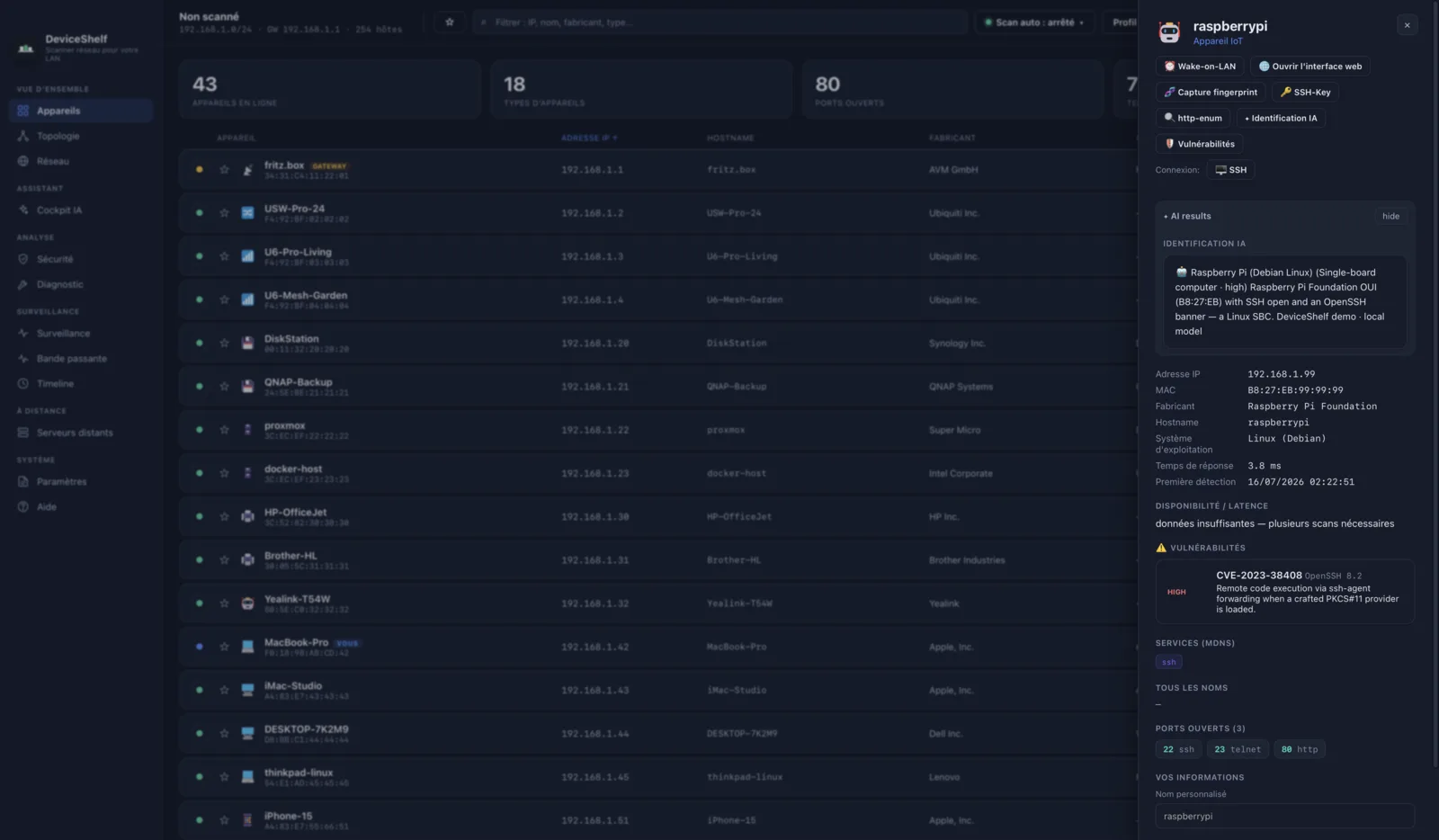1439x840 pixels.
Task: Click the 18 types d'appareils card
Action: tap(641, 90)
